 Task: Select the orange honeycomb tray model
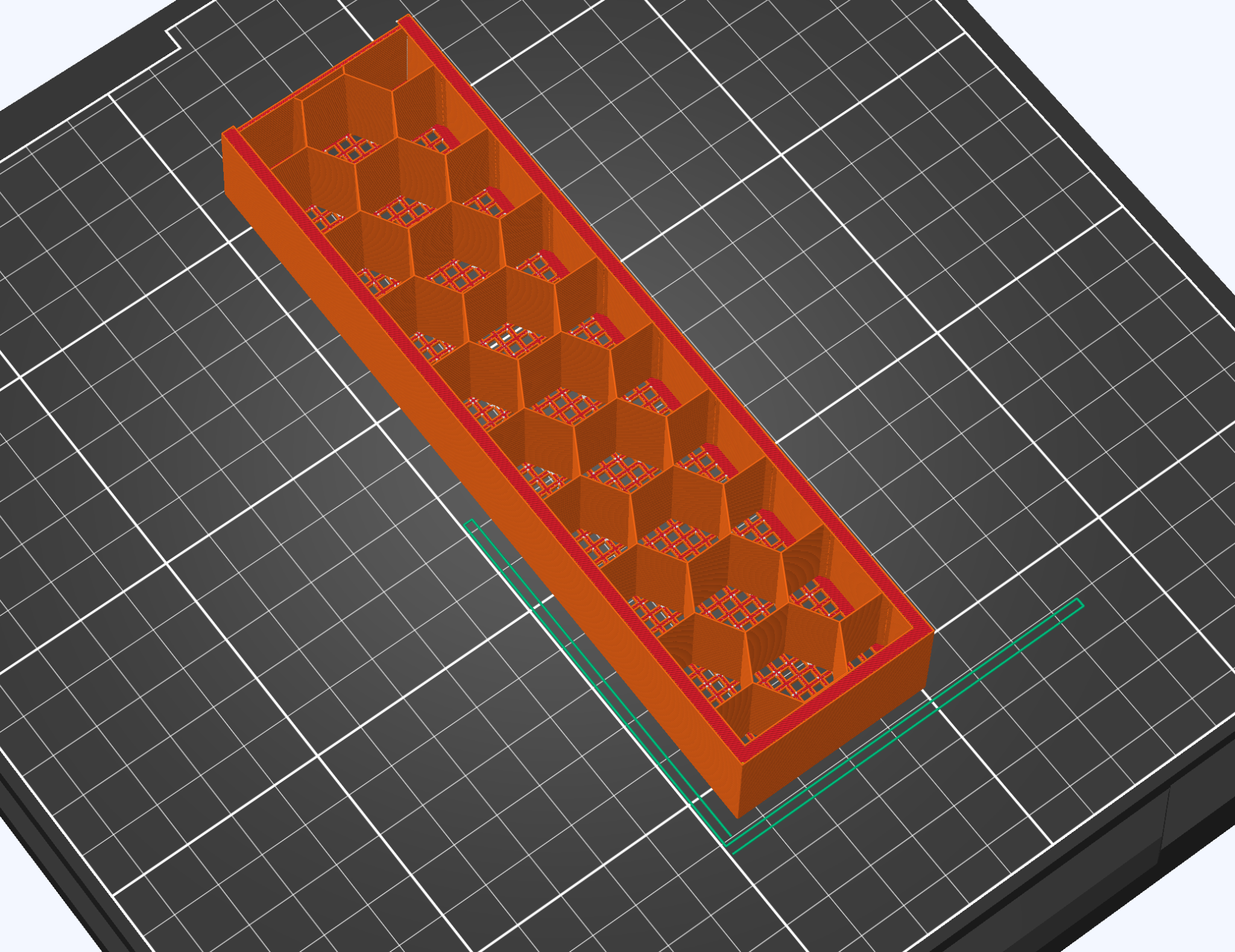(578, 416)
